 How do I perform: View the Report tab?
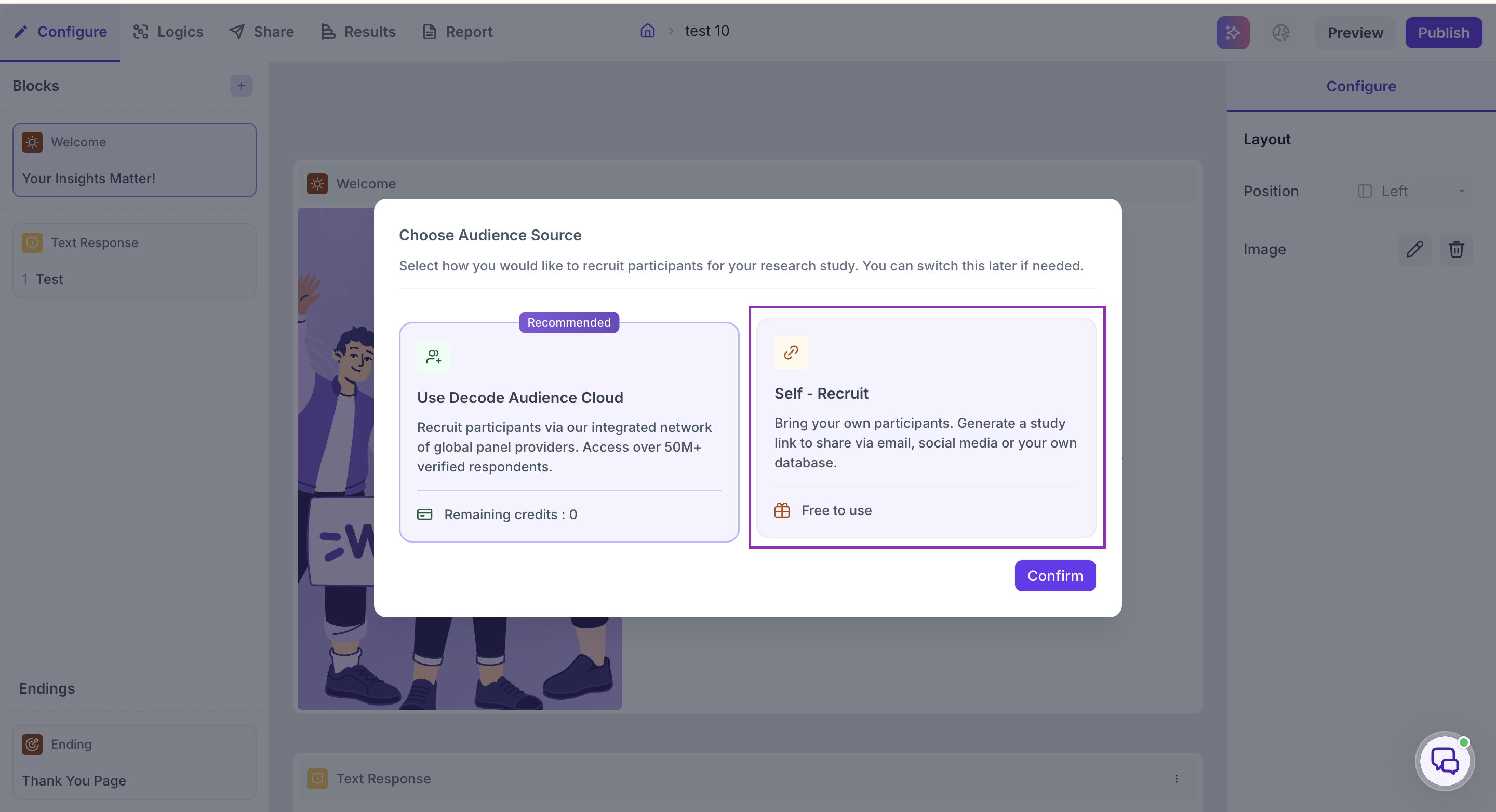click(x=458, y=32)
